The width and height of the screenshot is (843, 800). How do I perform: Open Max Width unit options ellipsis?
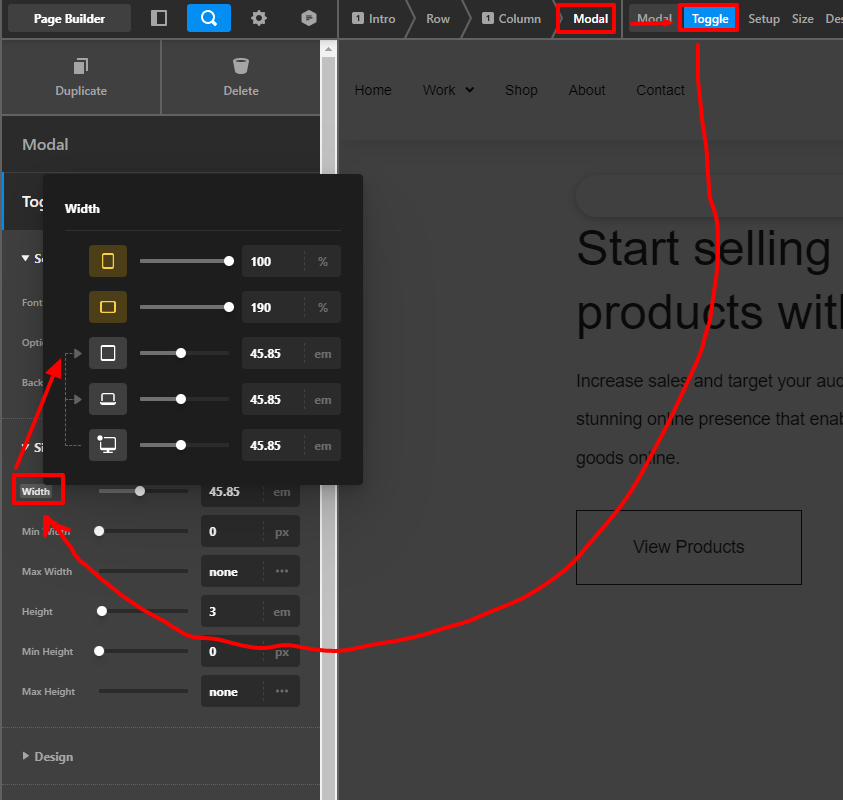click(282, 572)
